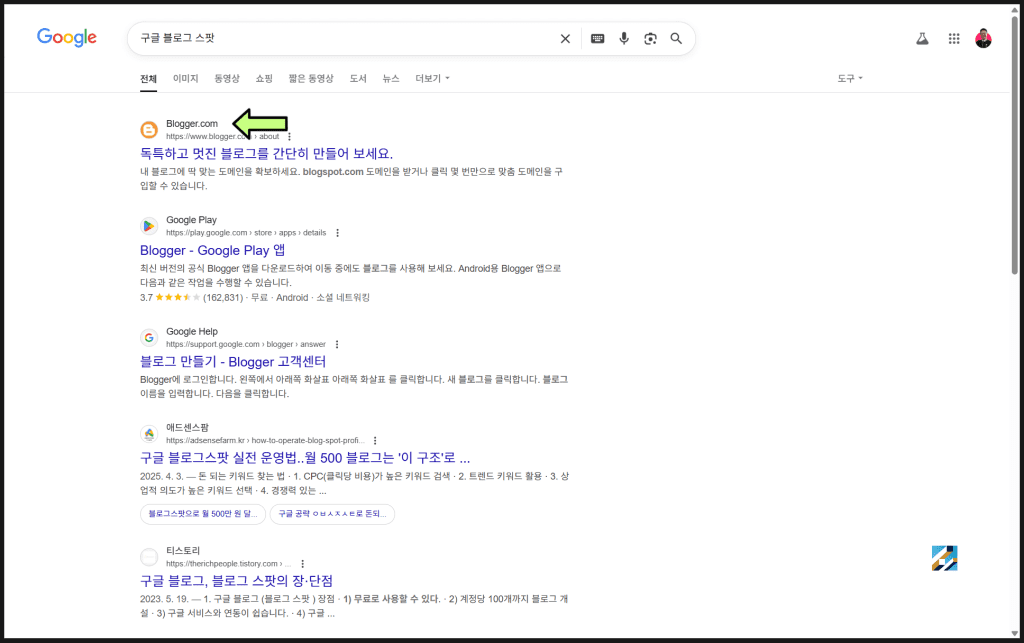Open the Blogger - Google Play 앱 result link
1024x643 pixels.
(211, 250)
